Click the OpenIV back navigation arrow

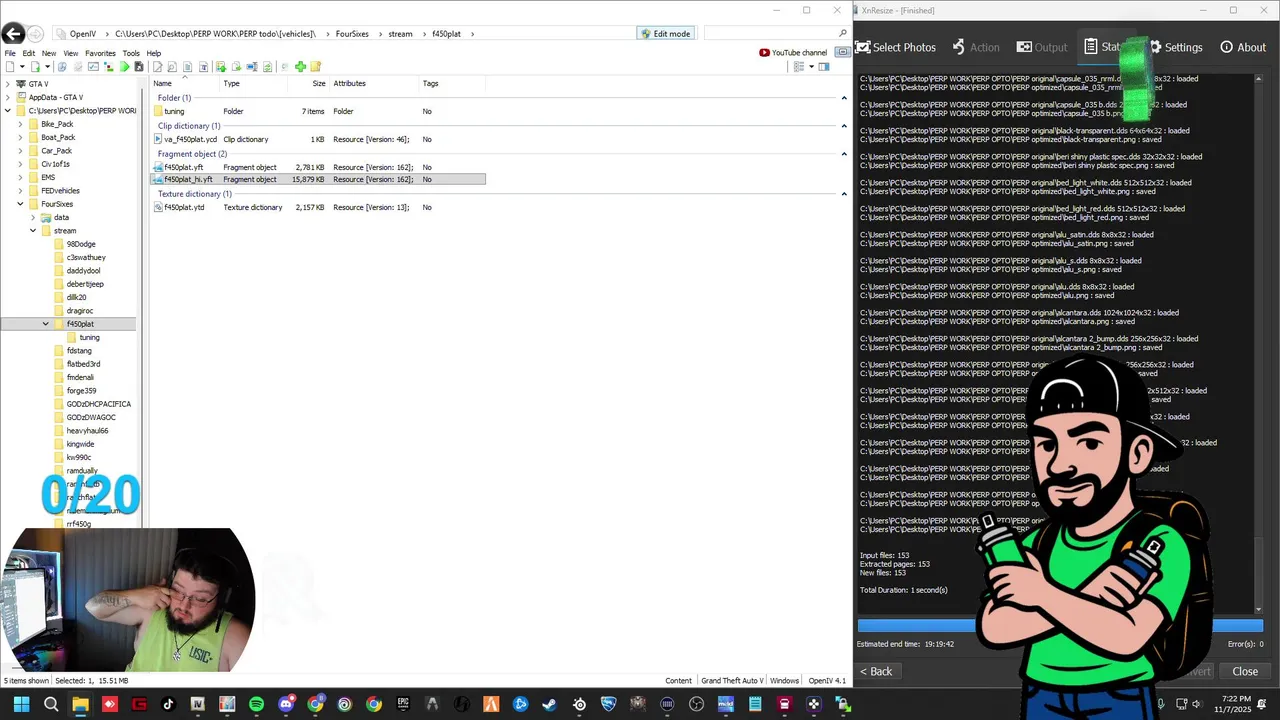tap(13, 34)
